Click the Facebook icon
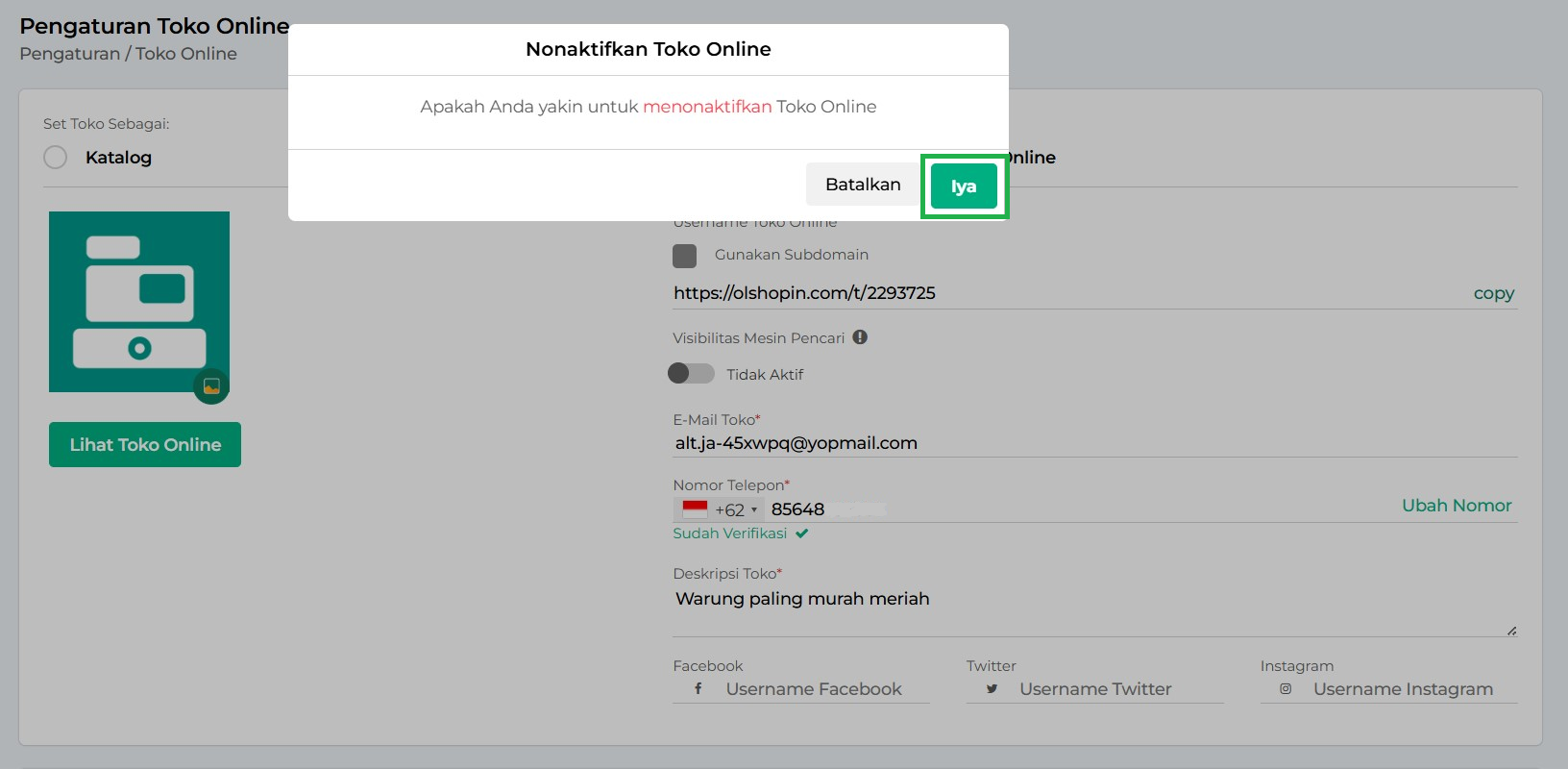 pos(698,689)
